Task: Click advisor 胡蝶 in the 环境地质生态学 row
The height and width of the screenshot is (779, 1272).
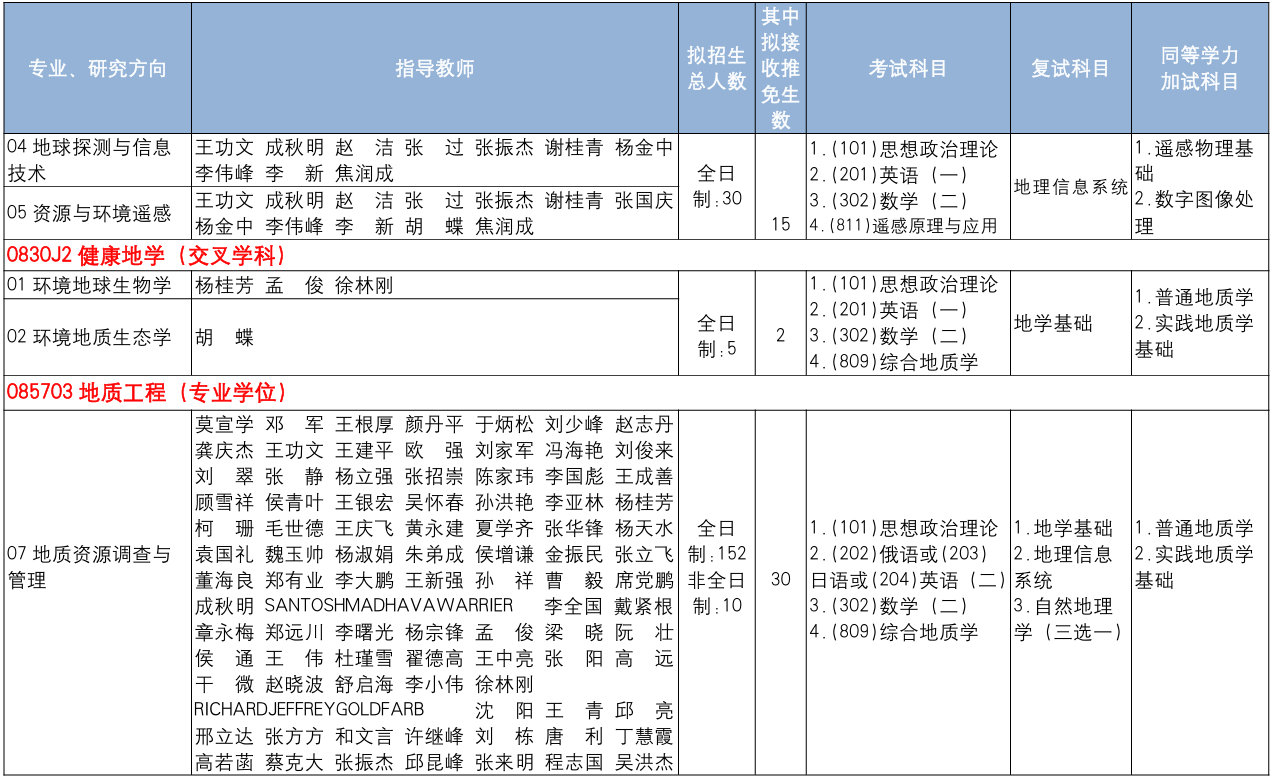Action: click(224, 337)
